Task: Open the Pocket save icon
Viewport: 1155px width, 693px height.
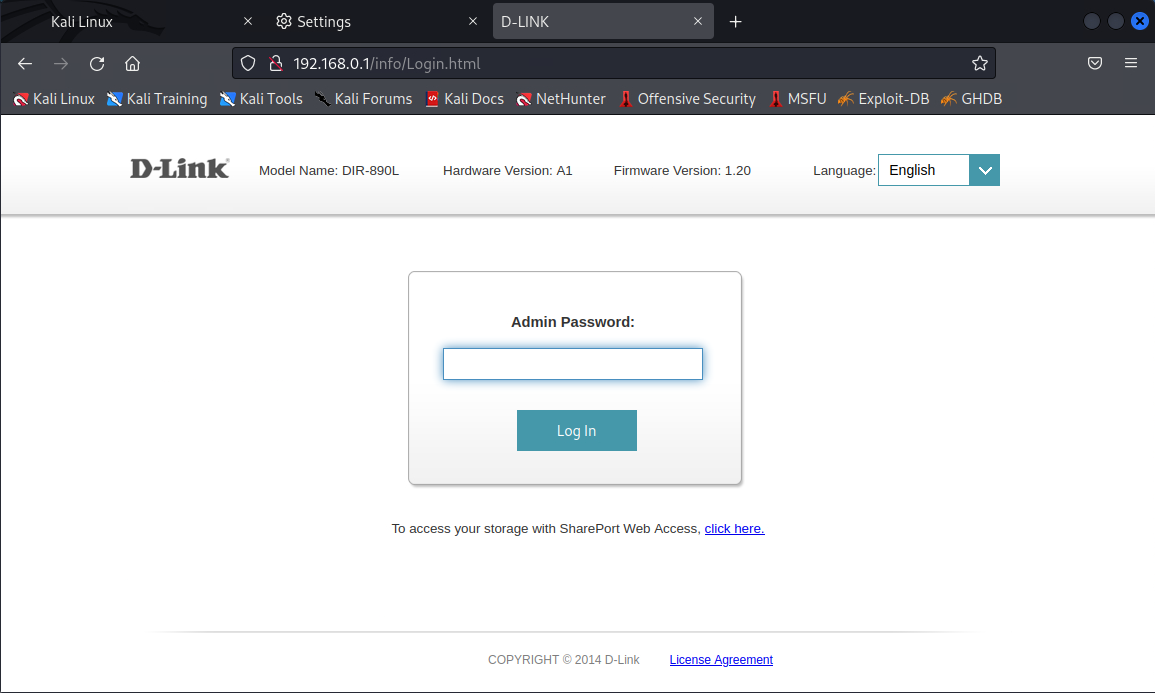Action: click(1095, 63)
